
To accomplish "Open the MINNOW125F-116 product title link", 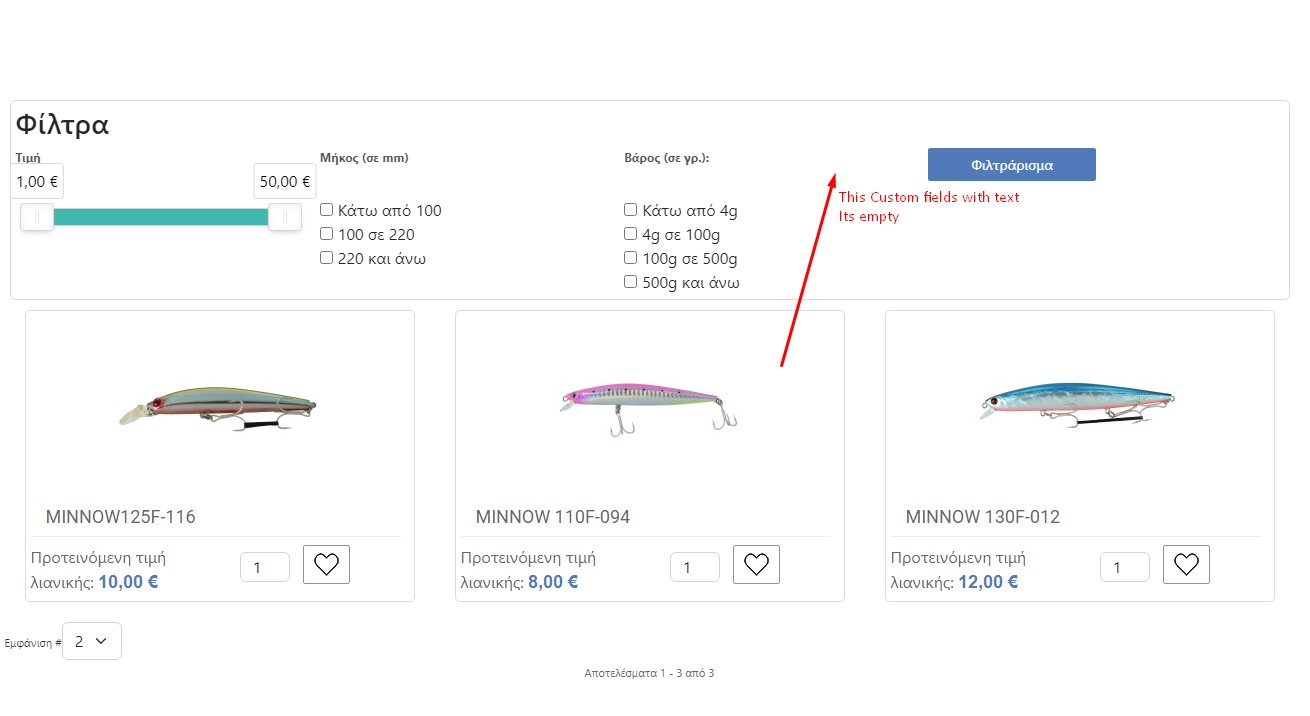I will point(121,517).
